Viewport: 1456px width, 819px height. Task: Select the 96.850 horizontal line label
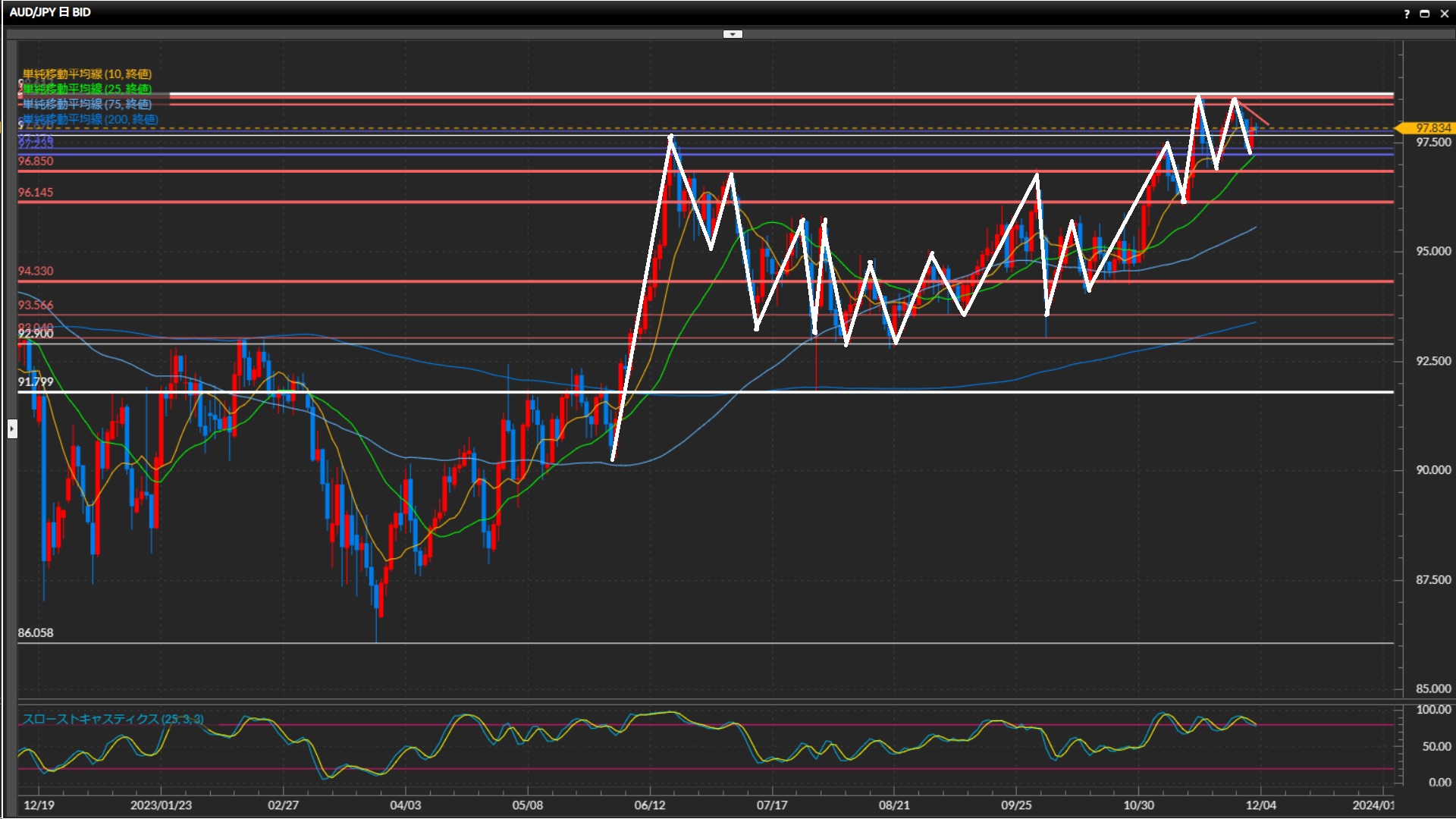pos(36,162)
